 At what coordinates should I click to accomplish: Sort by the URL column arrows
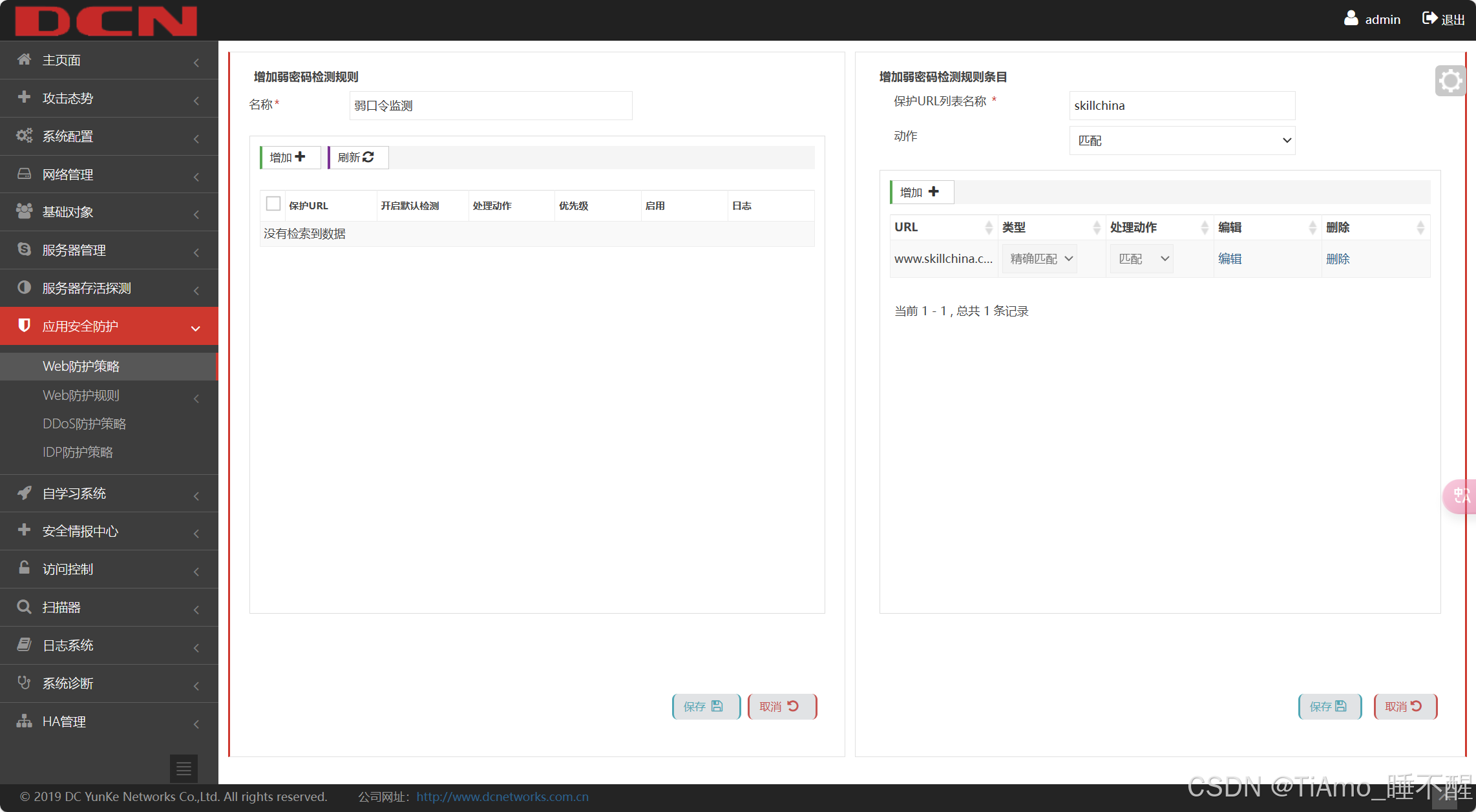(x=988, y=227)
